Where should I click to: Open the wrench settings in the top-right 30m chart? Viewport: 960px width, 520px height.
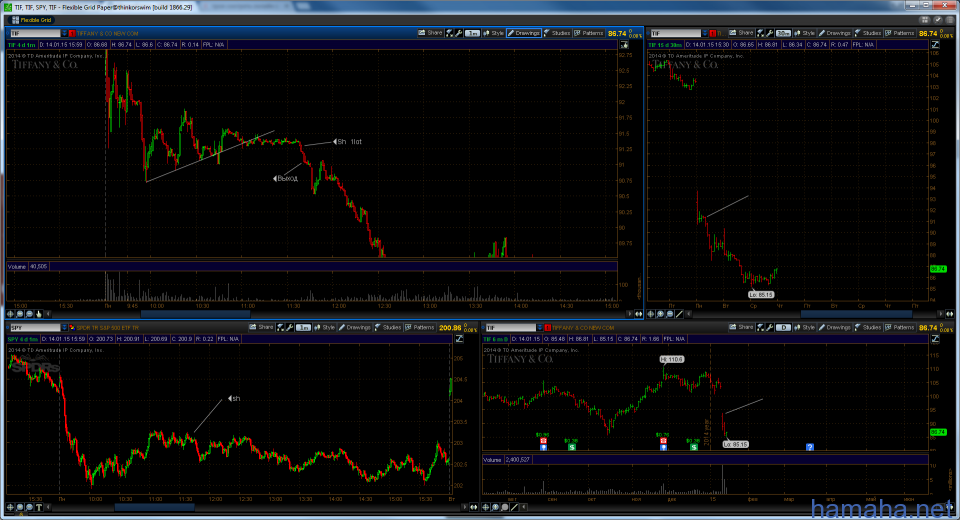[x=770, y=33]
